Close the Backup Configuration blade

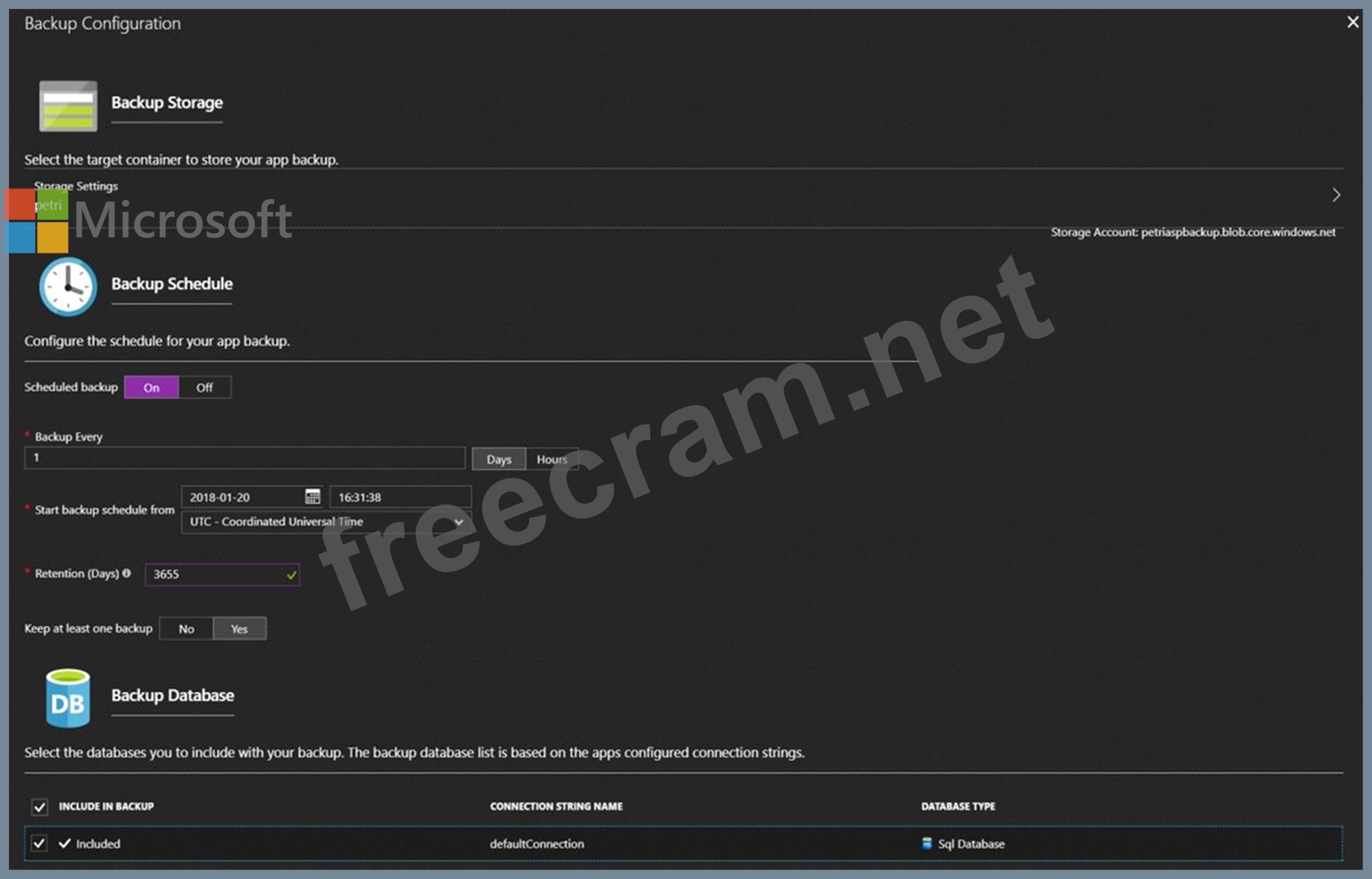coord(1353,22)
